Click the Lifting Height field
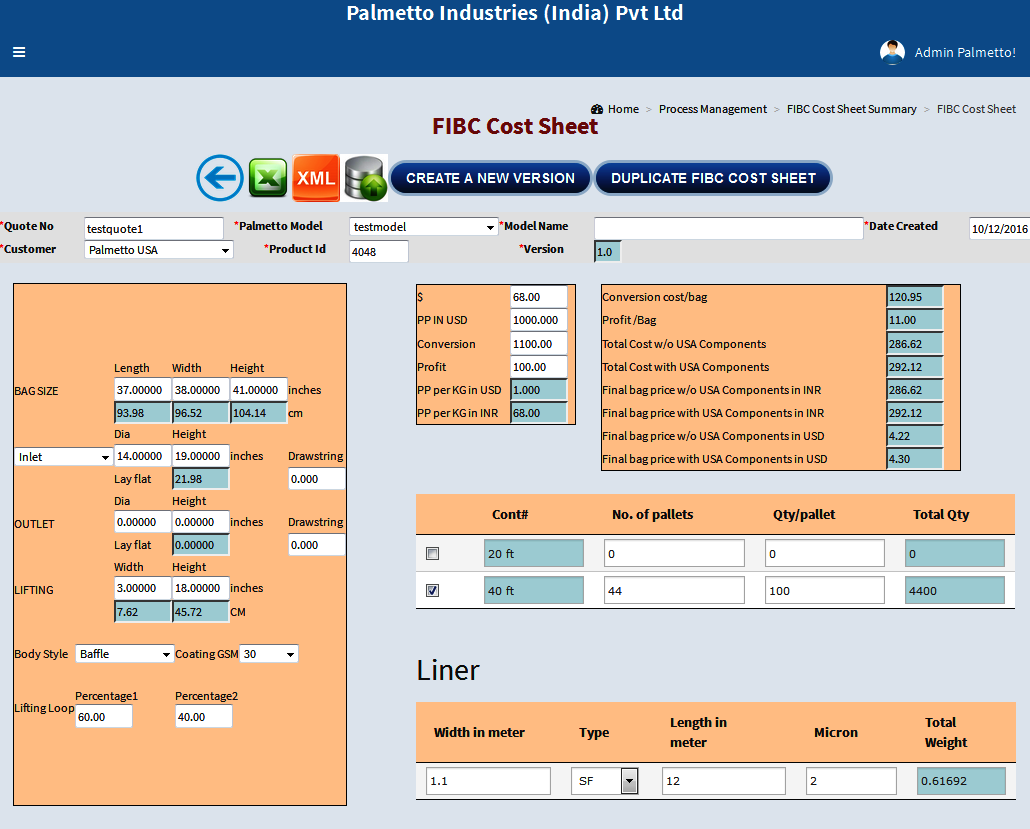The height and width of the screenshot is (829, 1030). pyautogui.click(x=200, y=588)
